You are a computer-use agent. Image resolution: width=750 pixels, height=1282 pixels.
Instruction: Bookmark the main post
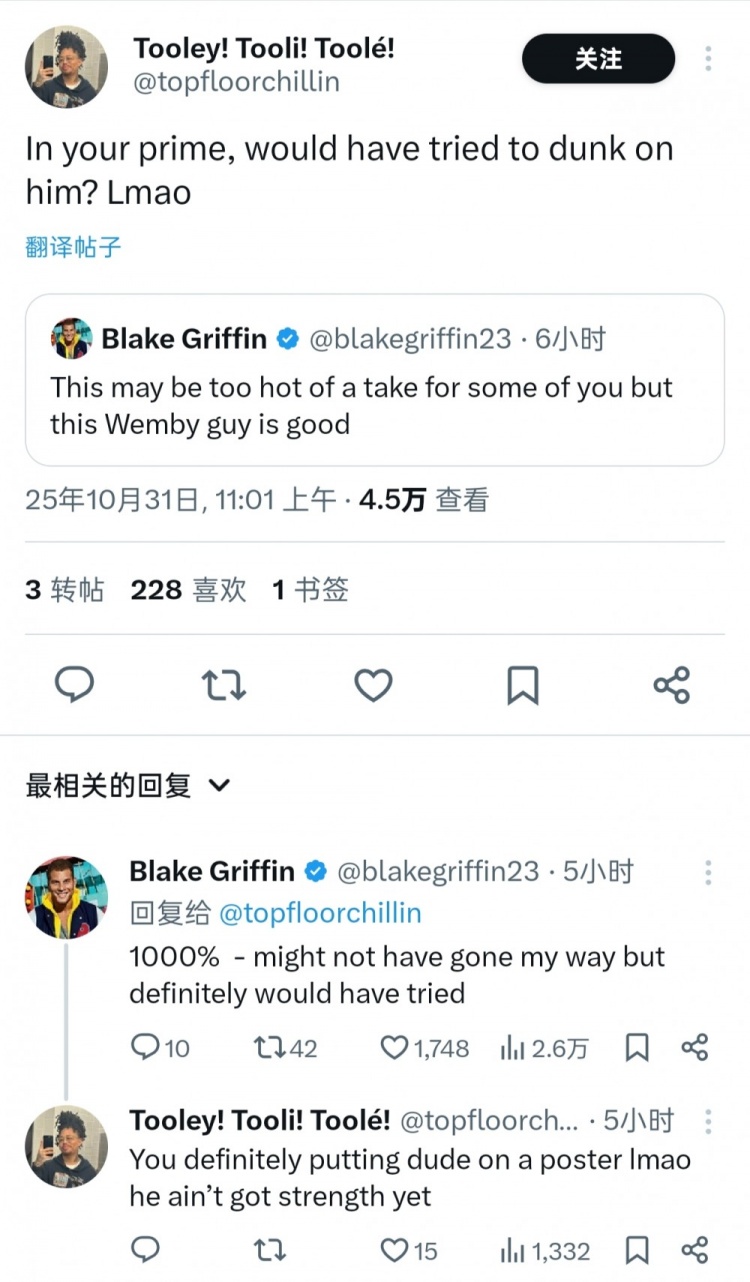click(x=522, y=685)
